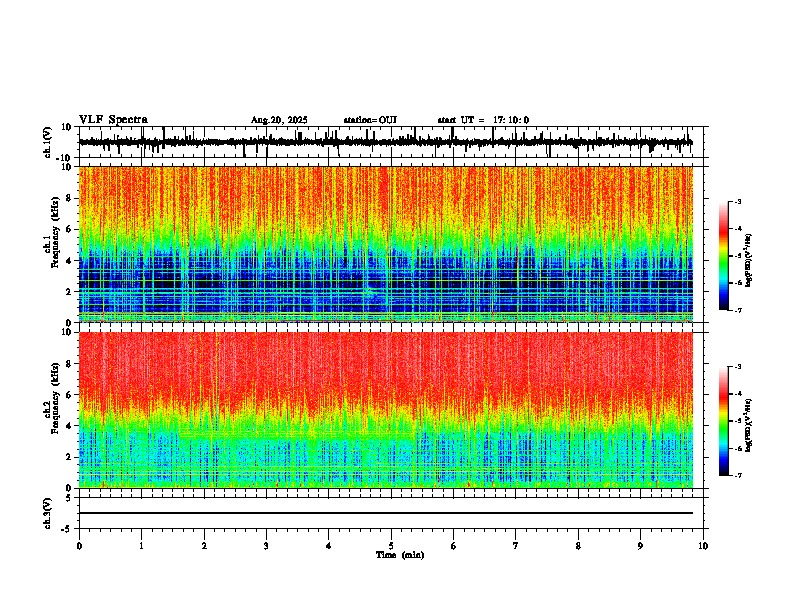
Task: Click time axis tick label "4"
Action: click(329, 546)
